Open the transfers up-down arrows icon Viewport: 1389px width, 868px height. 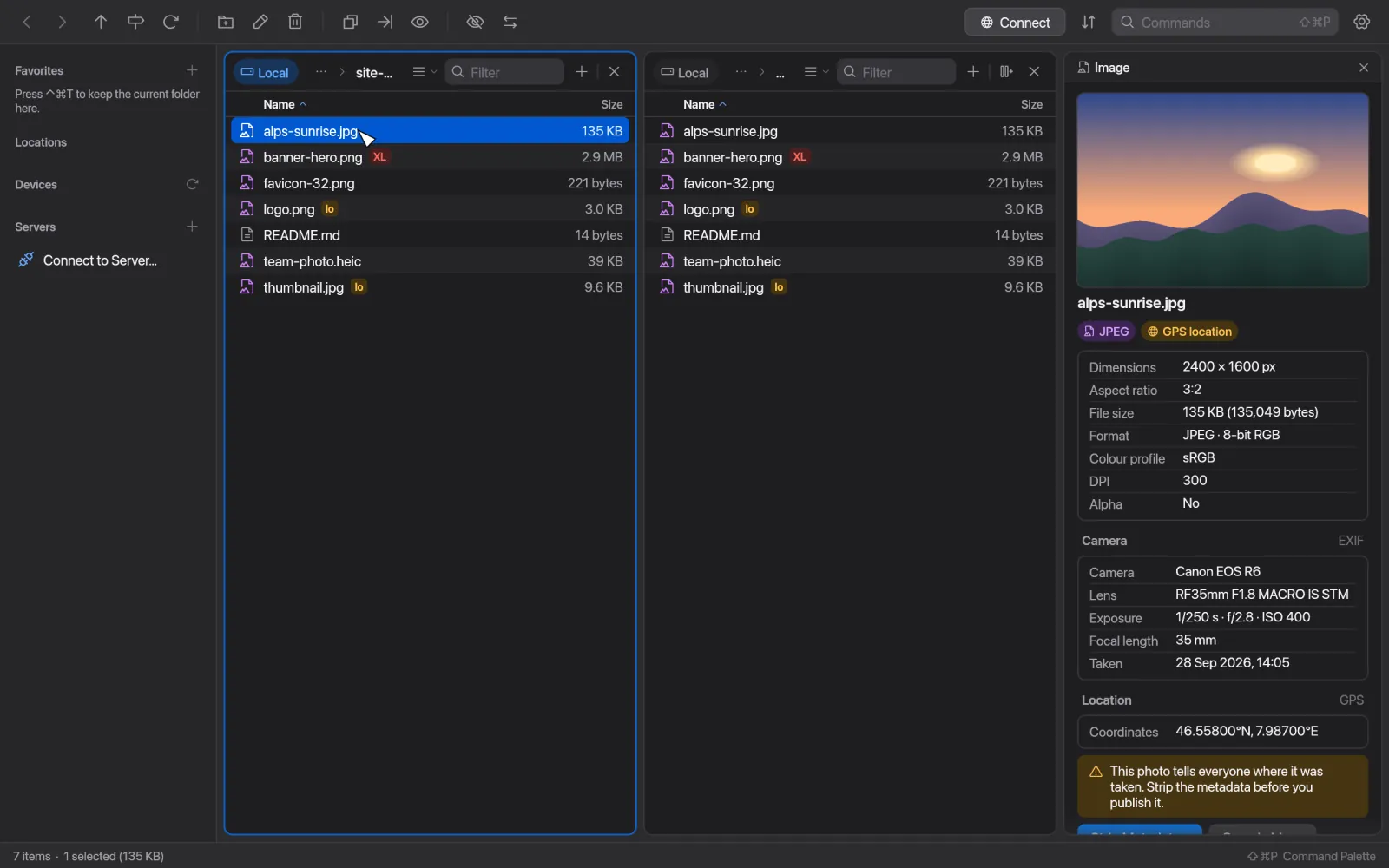coord(1088,23)
